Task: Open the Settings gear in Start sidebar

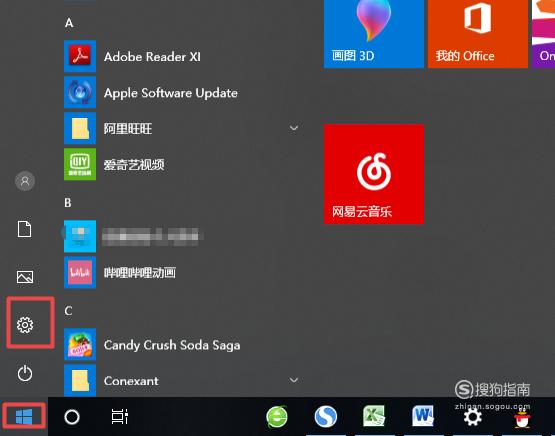Action: (25, 325)
